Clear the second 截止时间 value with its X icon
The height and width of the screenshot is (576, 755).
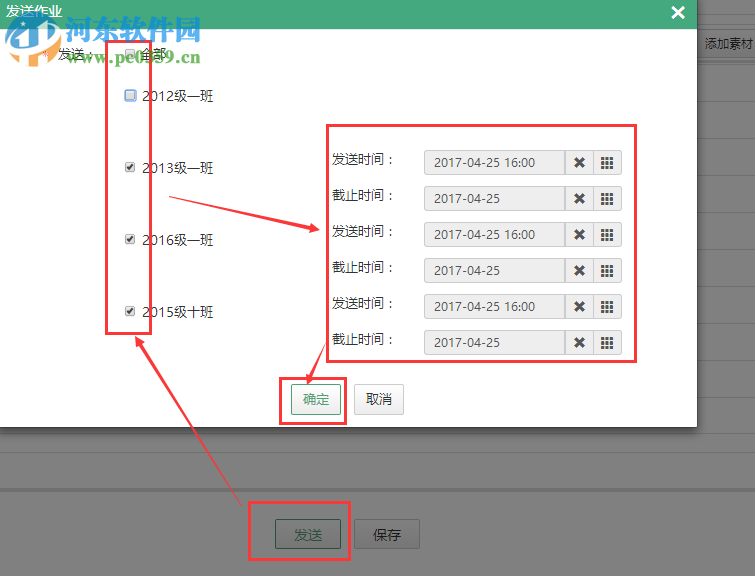point(579,271)
